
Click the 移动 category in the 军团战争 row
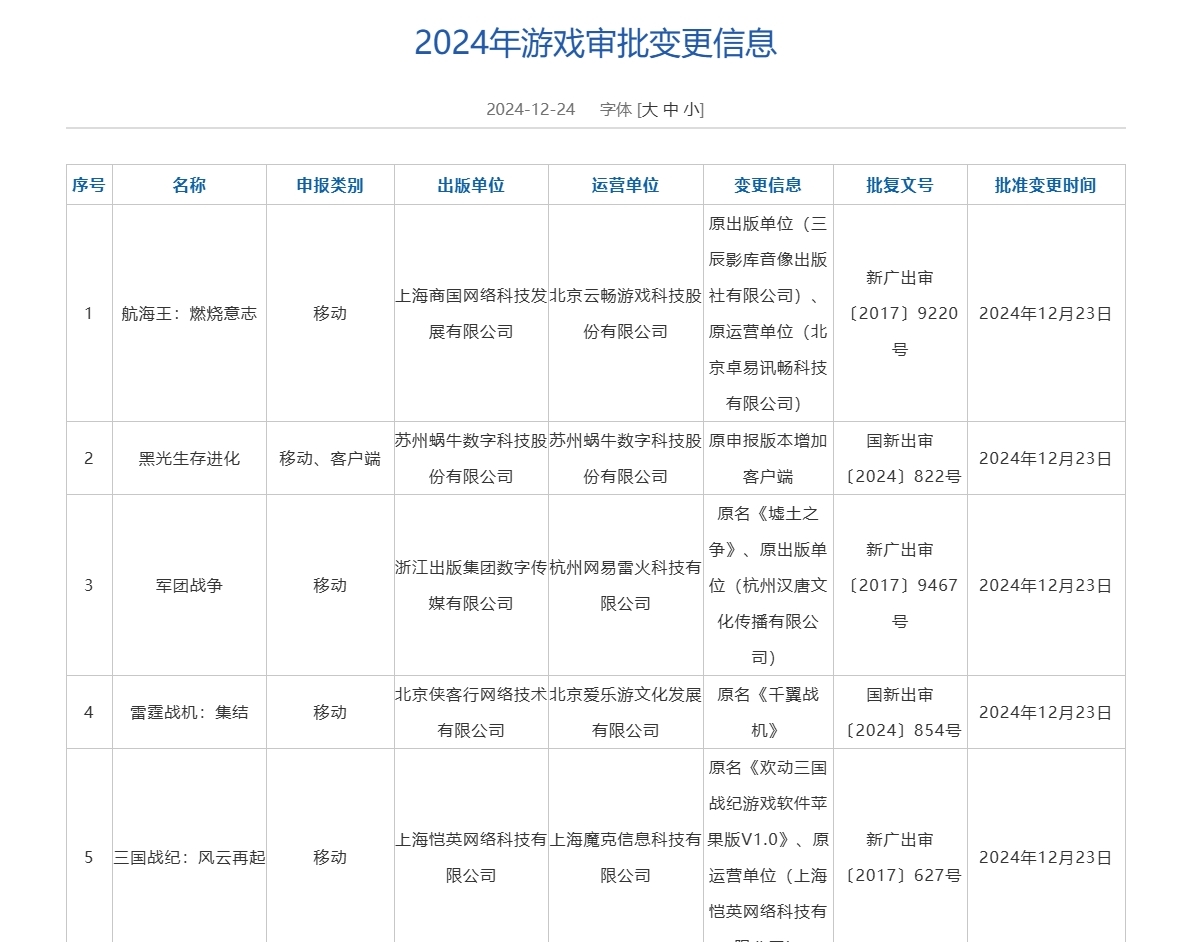pyautogui.click(x=330, y=586)
